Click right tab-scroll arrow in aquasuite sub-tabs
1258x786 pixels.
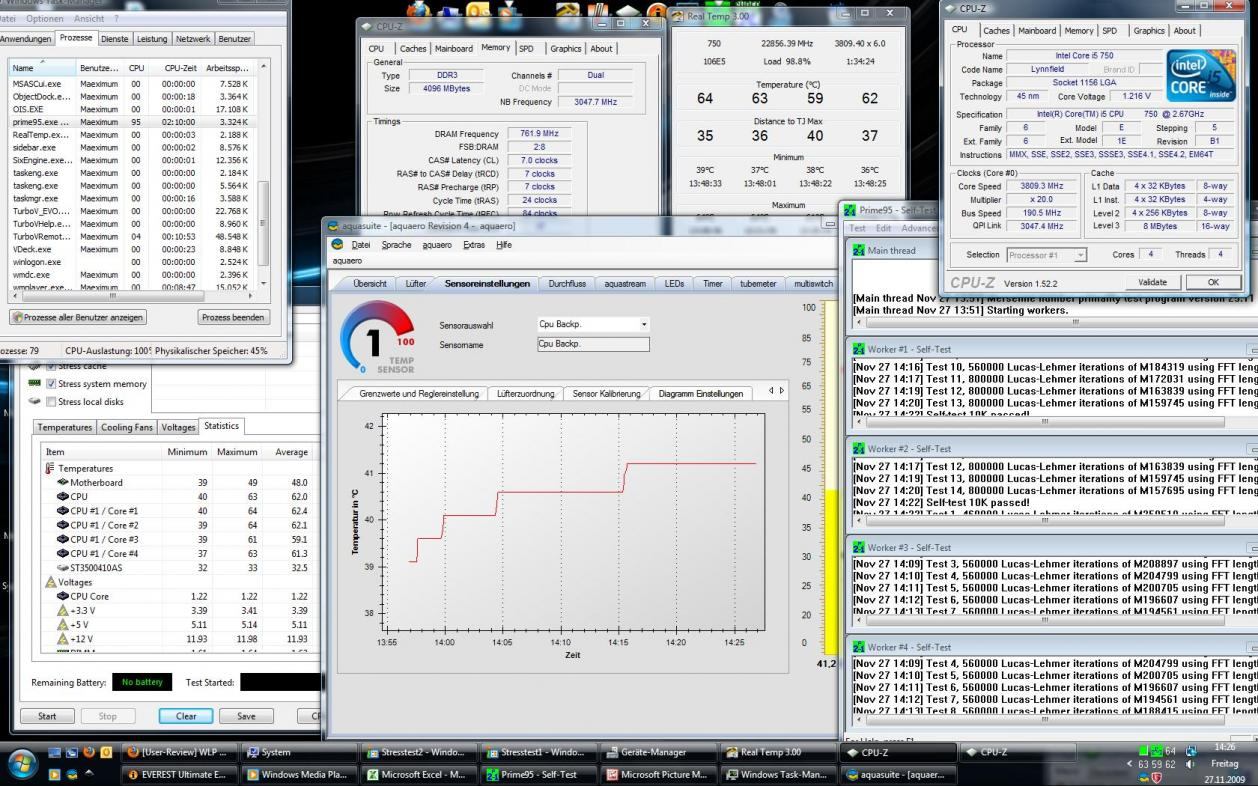(x=782, y=391)
